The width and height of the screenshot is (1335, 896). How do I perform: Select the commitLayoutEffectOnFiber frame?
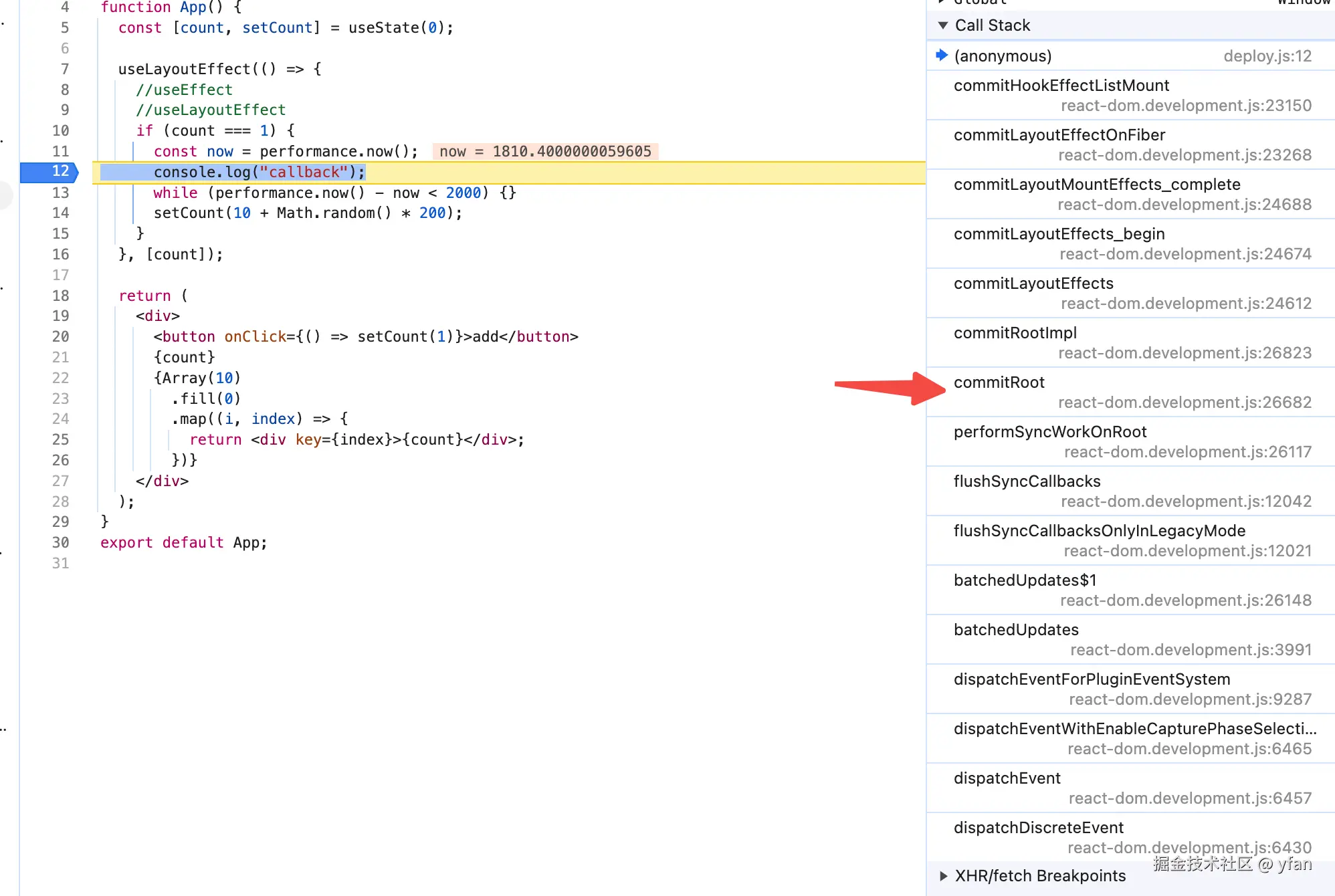point(1059,135)
